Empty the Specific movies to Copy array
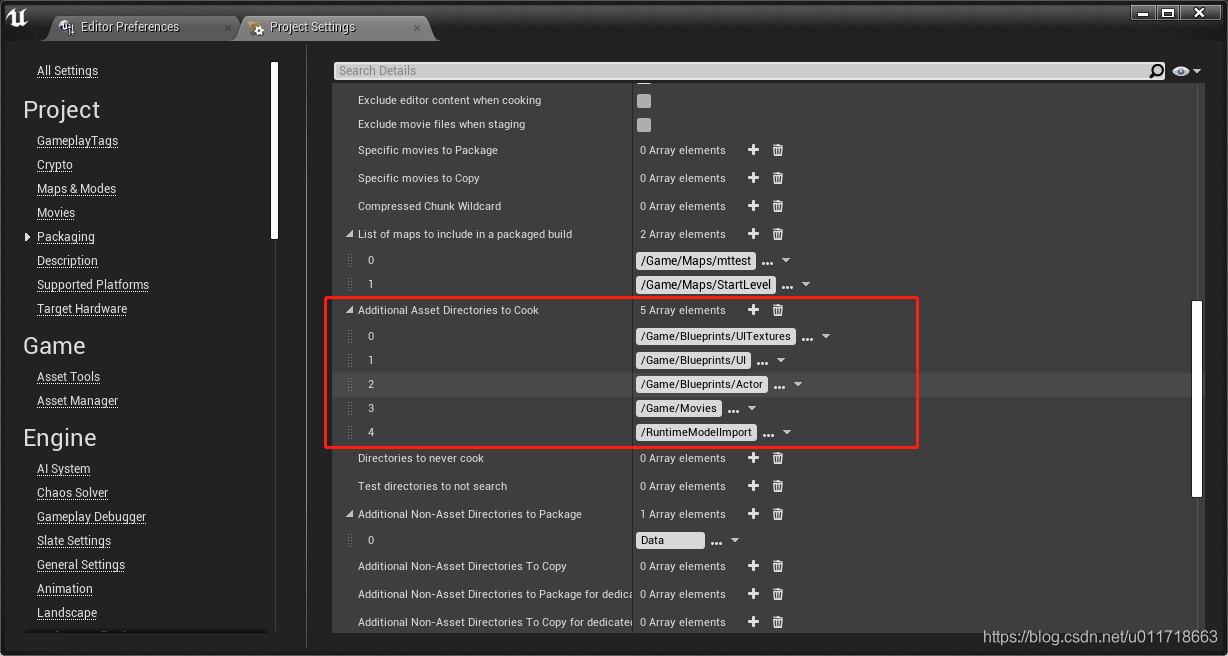The height and width of the screenshot is (656, 1228). tap(778, 178)
